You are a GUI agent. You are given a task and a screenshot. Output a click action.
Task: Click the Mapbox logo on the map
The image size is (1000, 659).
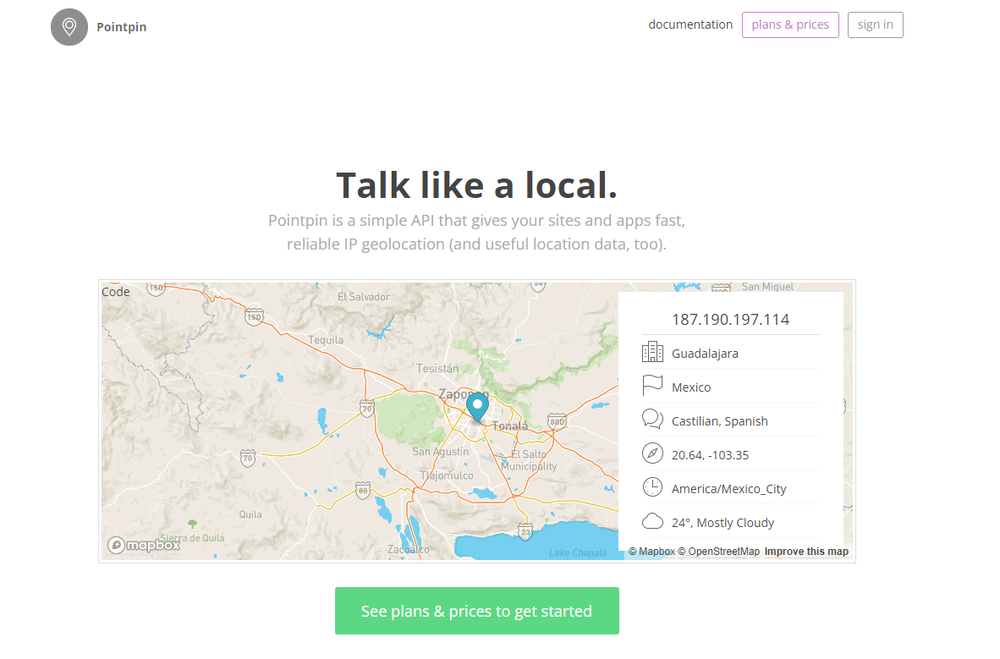(x=143, y=545)
